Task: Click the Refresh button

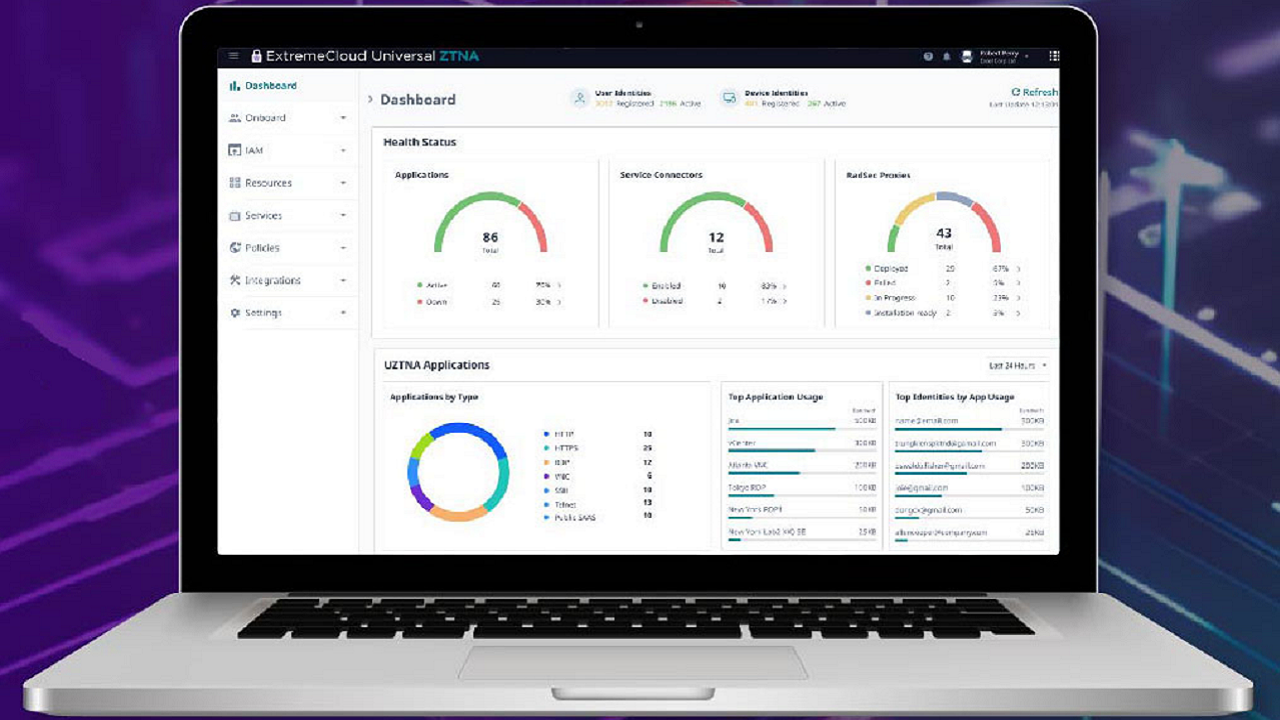Action: click(1034, 92)
